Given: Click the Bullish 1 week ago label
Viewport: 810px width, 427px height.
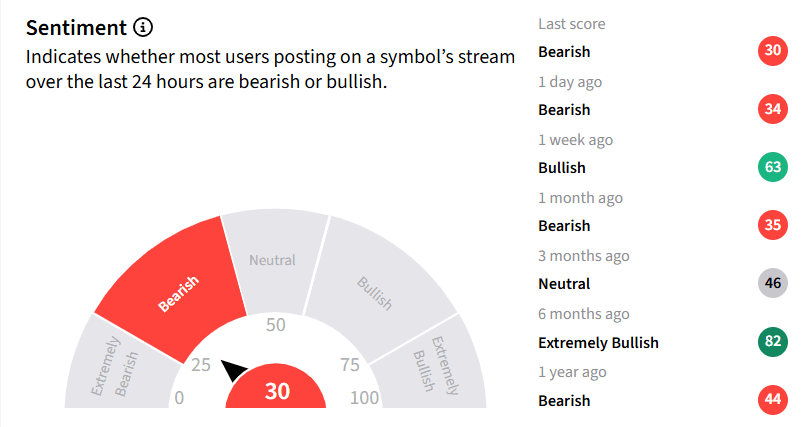Looking at the screenshot, I should tap(562, 168).
